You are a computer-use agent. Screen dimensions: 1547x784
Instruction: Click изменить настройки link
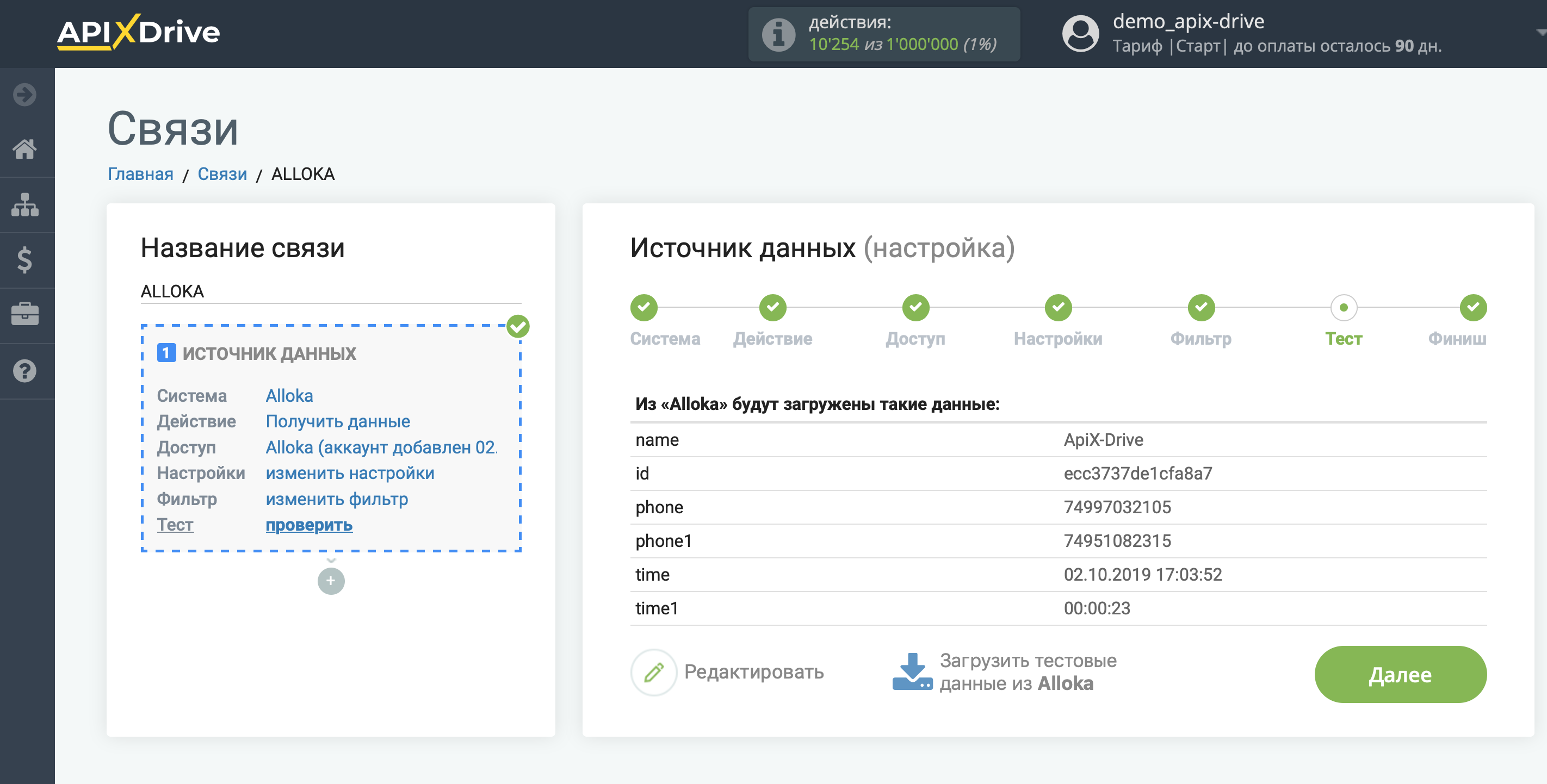(350, 473)
